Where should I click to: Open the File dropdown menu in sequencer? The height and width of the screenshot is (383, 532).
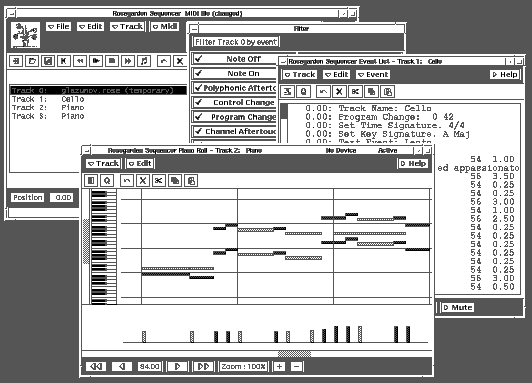point(59,26)
